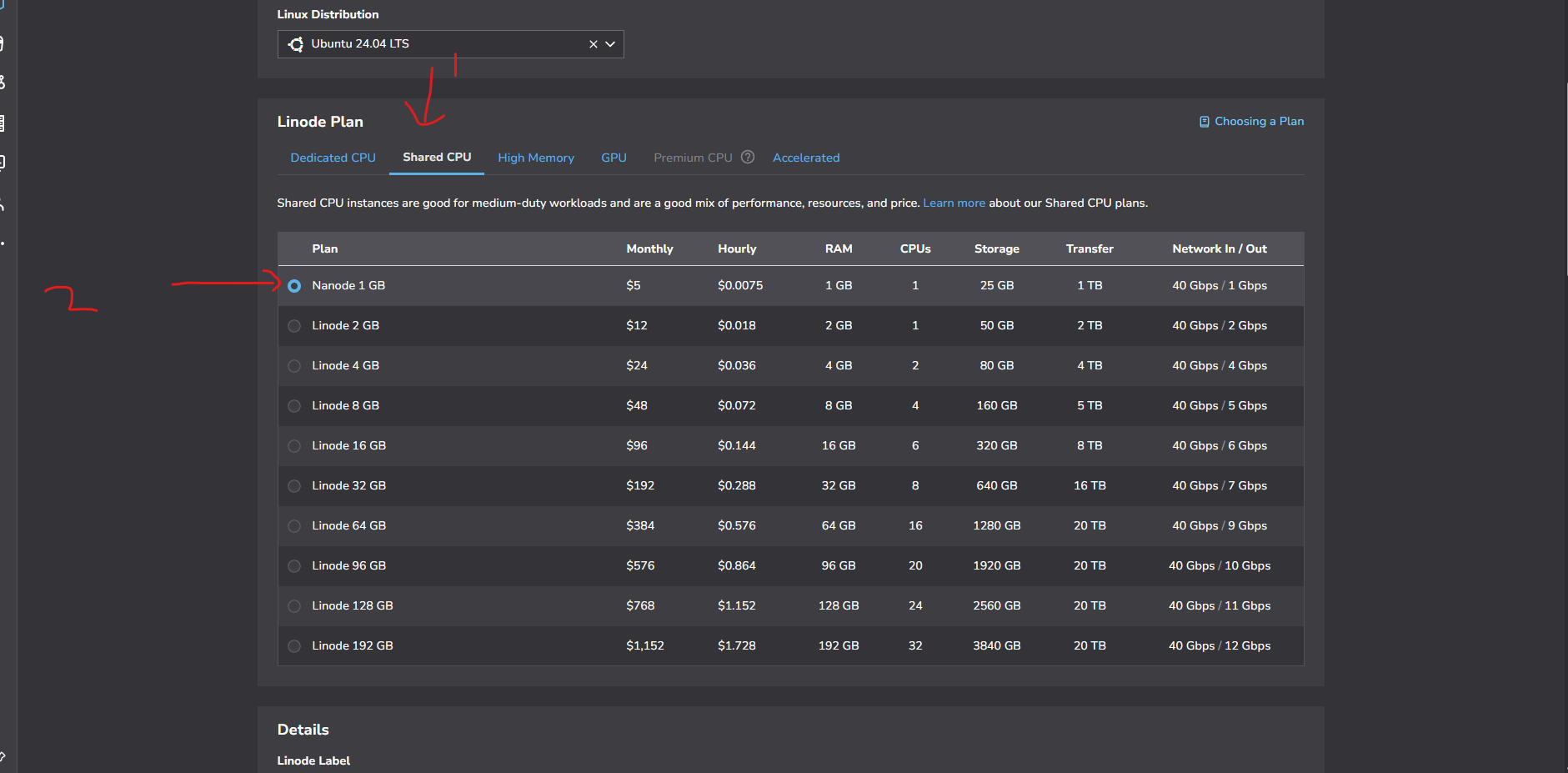
Task: Click the RAM column header
Action: tap(839, 248)
